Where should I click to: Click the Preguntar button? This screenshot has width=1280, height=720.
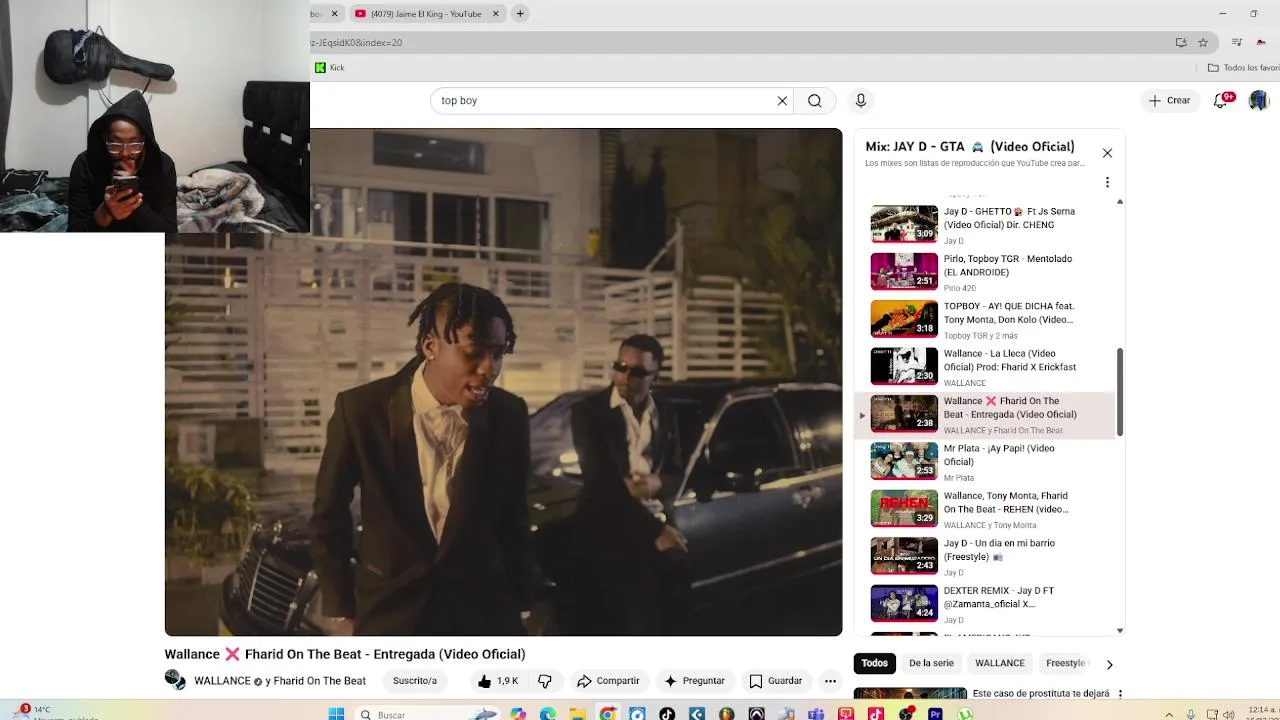click(x=694, y=681)
